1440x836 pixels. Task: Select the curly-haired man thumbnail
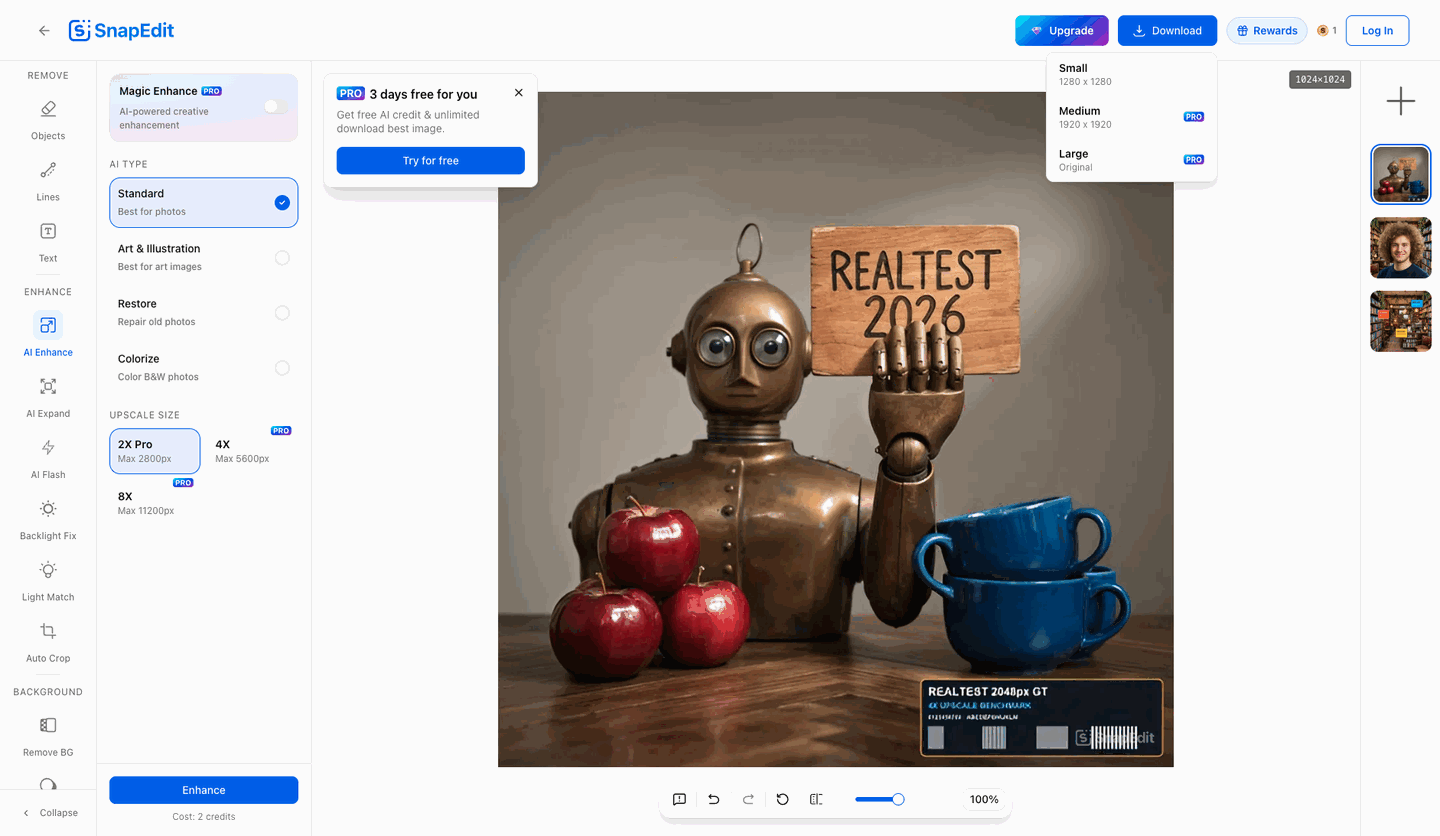click(1400, 248)
